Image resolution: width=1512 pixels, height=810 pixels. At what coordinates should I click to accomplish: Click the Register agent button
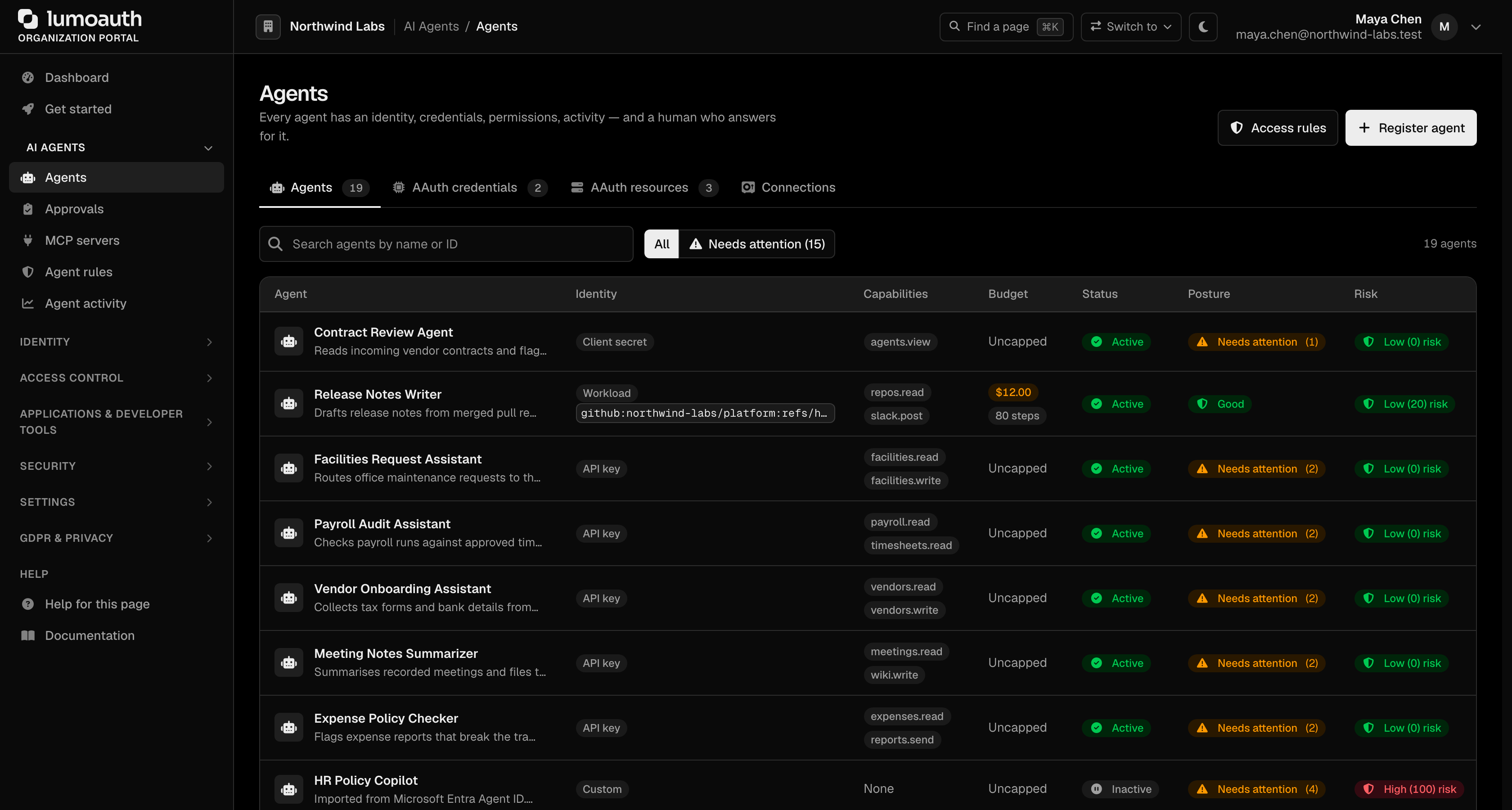1410,128
